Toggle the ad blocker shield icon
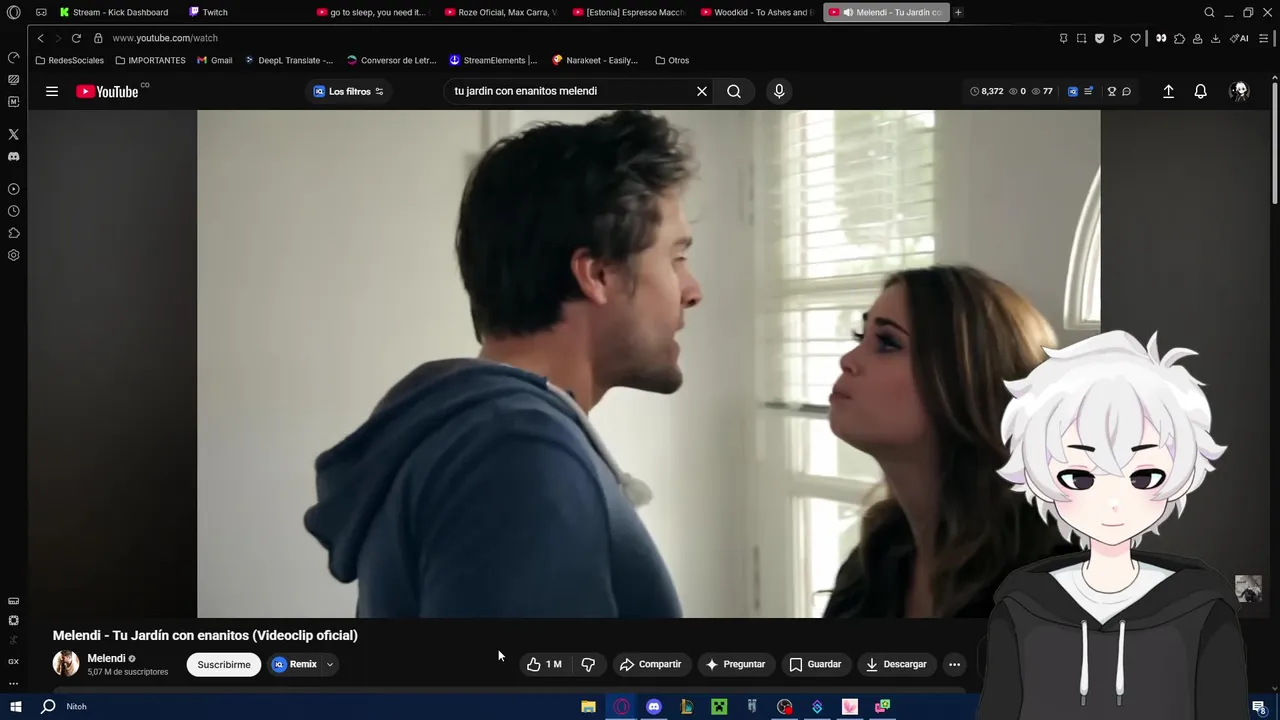Viewport: 1280px width, 720px height. [1099, 38]
